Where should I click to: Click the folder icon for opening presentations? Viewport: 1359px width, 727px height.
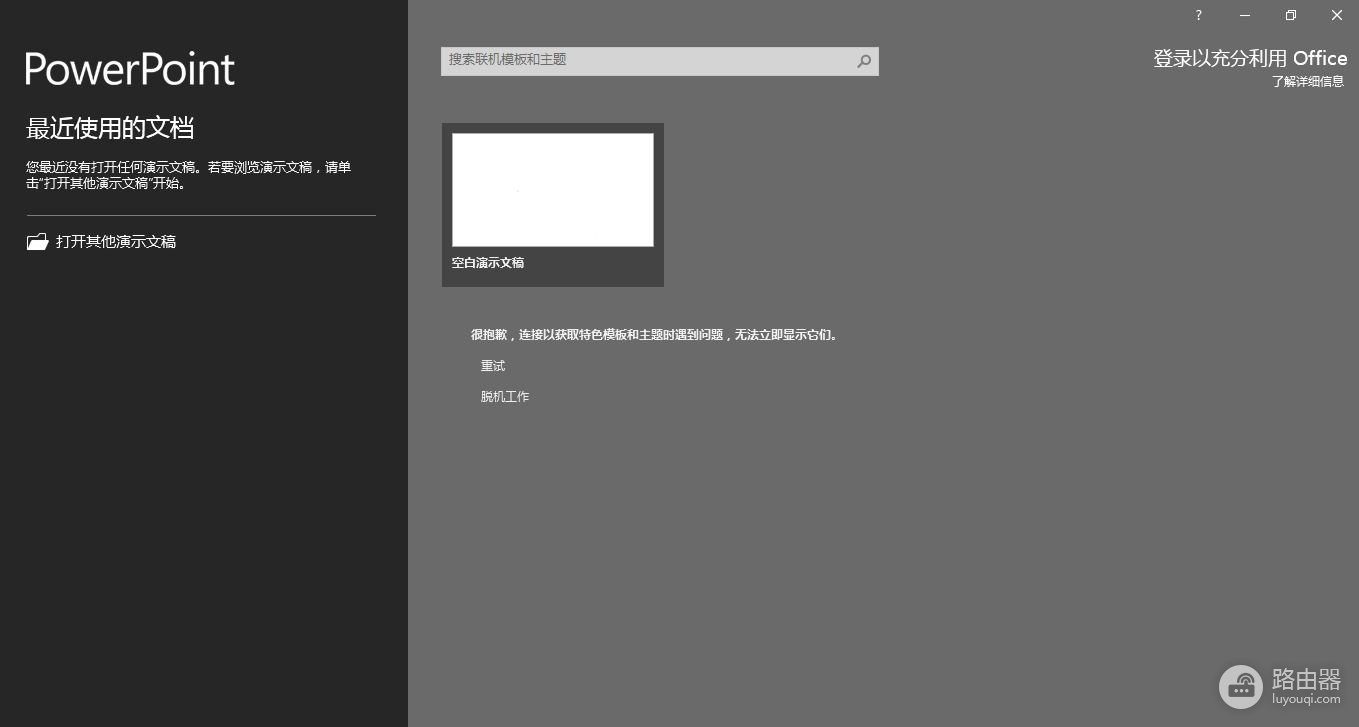(x=38, y=241)
